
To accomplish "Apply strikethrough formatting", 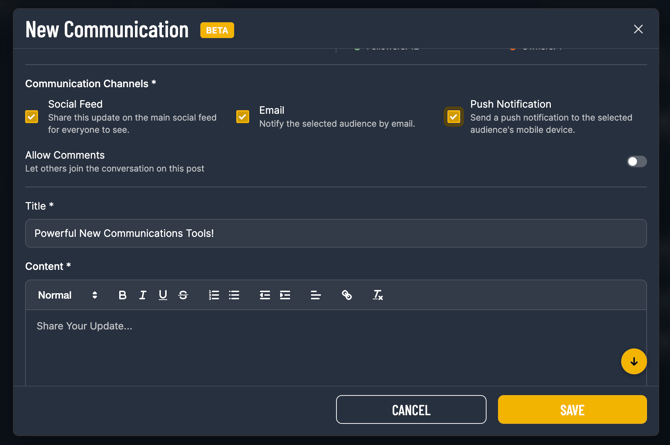I will coord(183,295).
